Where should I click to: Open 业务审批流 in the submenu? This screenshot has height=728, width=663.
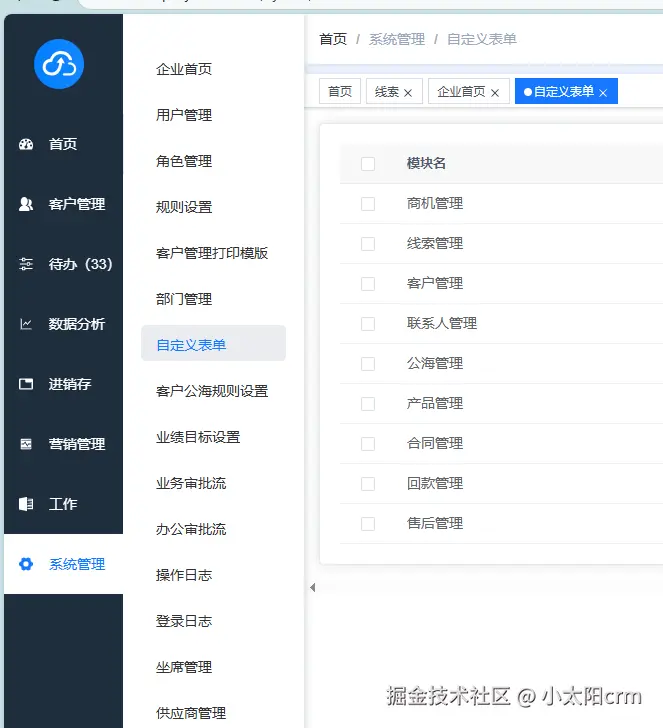pyautogui.click(x=191, y=483)
